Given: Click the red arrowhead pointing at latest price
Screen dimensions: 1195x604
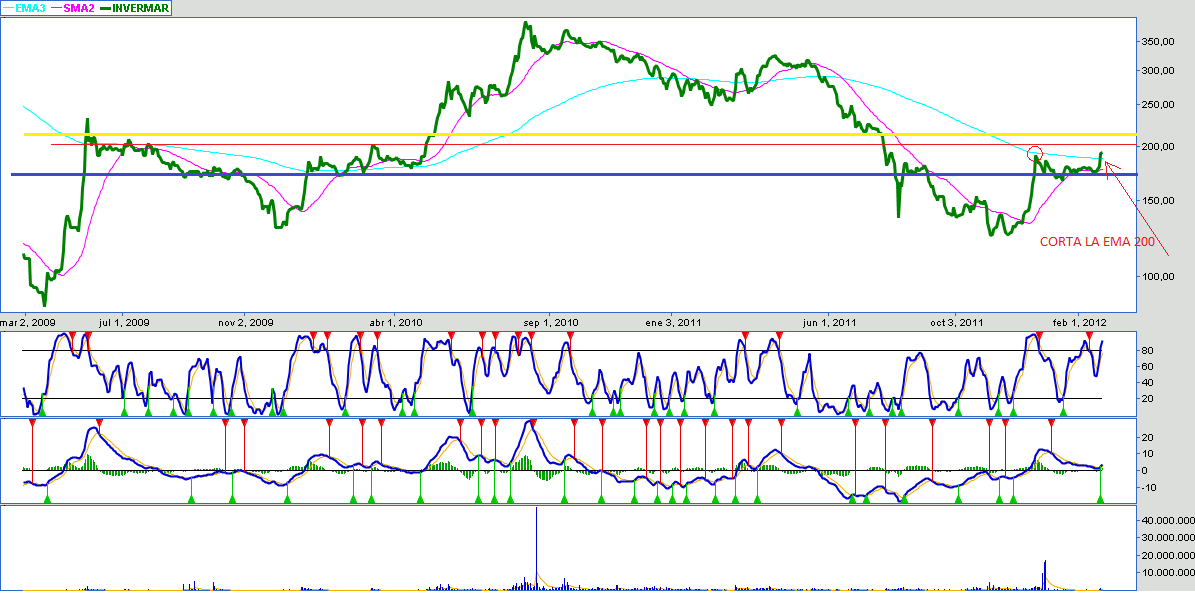Looking at the screenshot, I should [x=1107, y=163].
